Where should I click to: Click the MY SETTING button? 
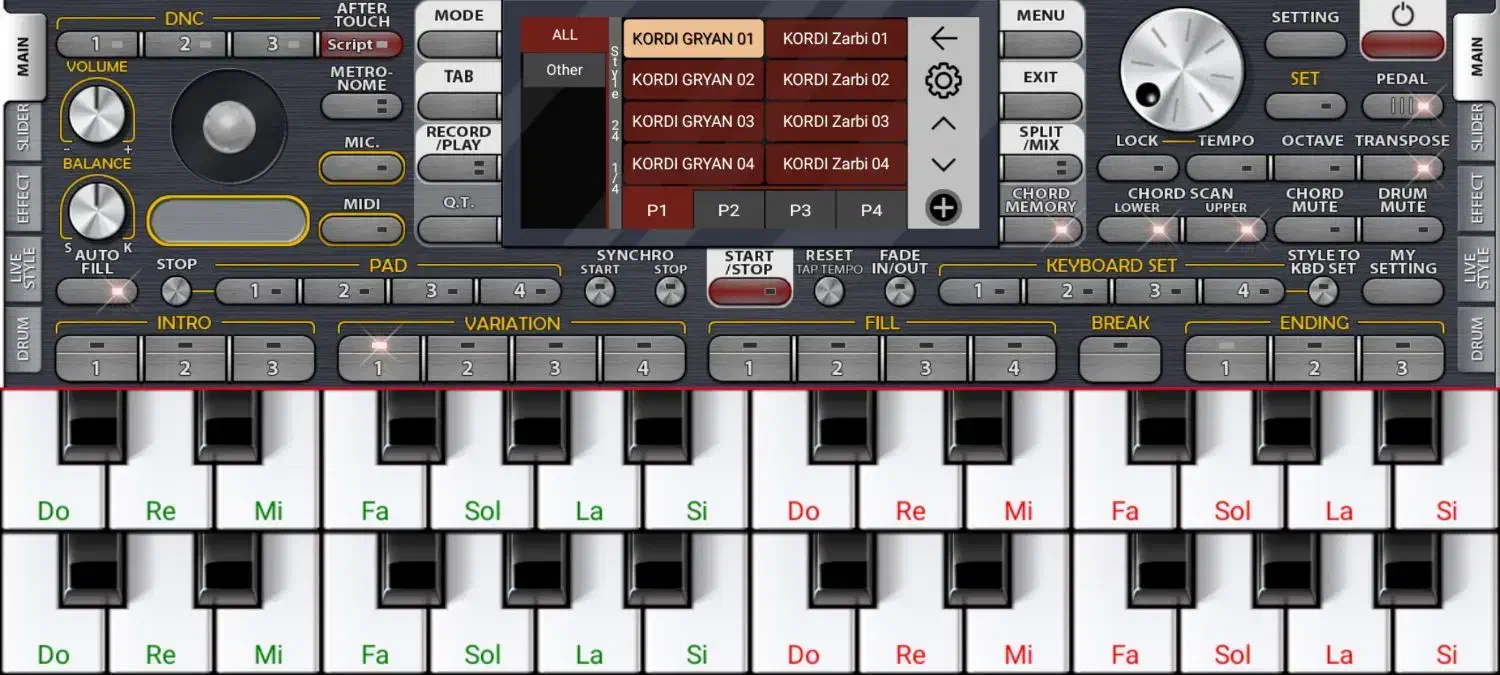tap(1403, 291)
